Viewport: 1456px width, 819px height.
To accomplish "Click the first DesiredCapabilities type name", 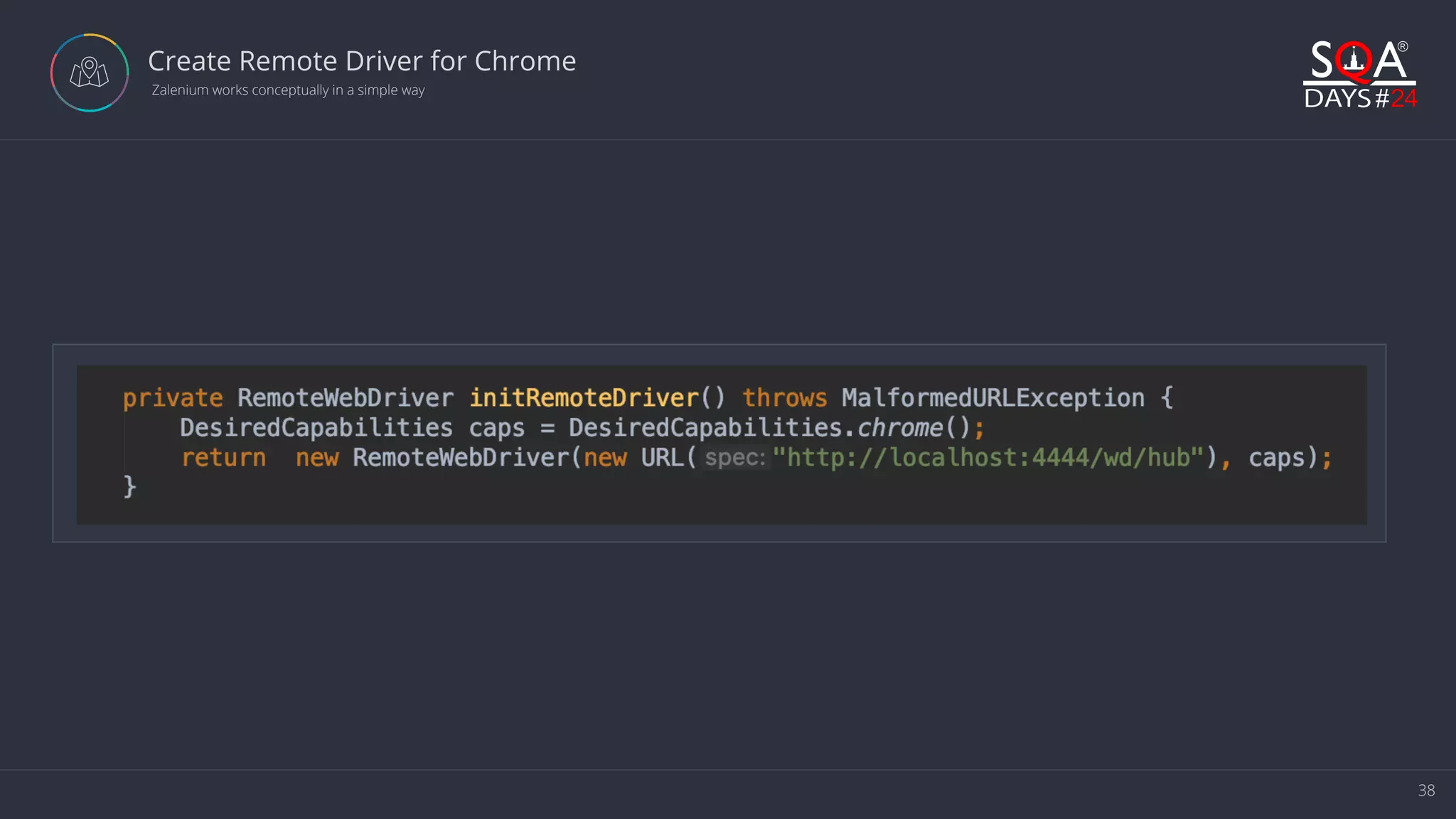I will [x=316, y=428].
